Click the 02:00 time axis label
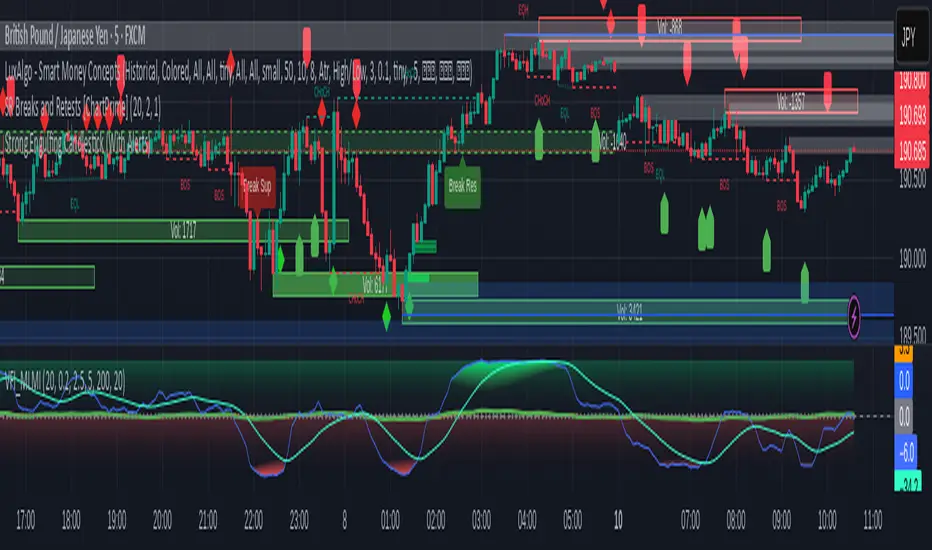 [x=436, y=520]
